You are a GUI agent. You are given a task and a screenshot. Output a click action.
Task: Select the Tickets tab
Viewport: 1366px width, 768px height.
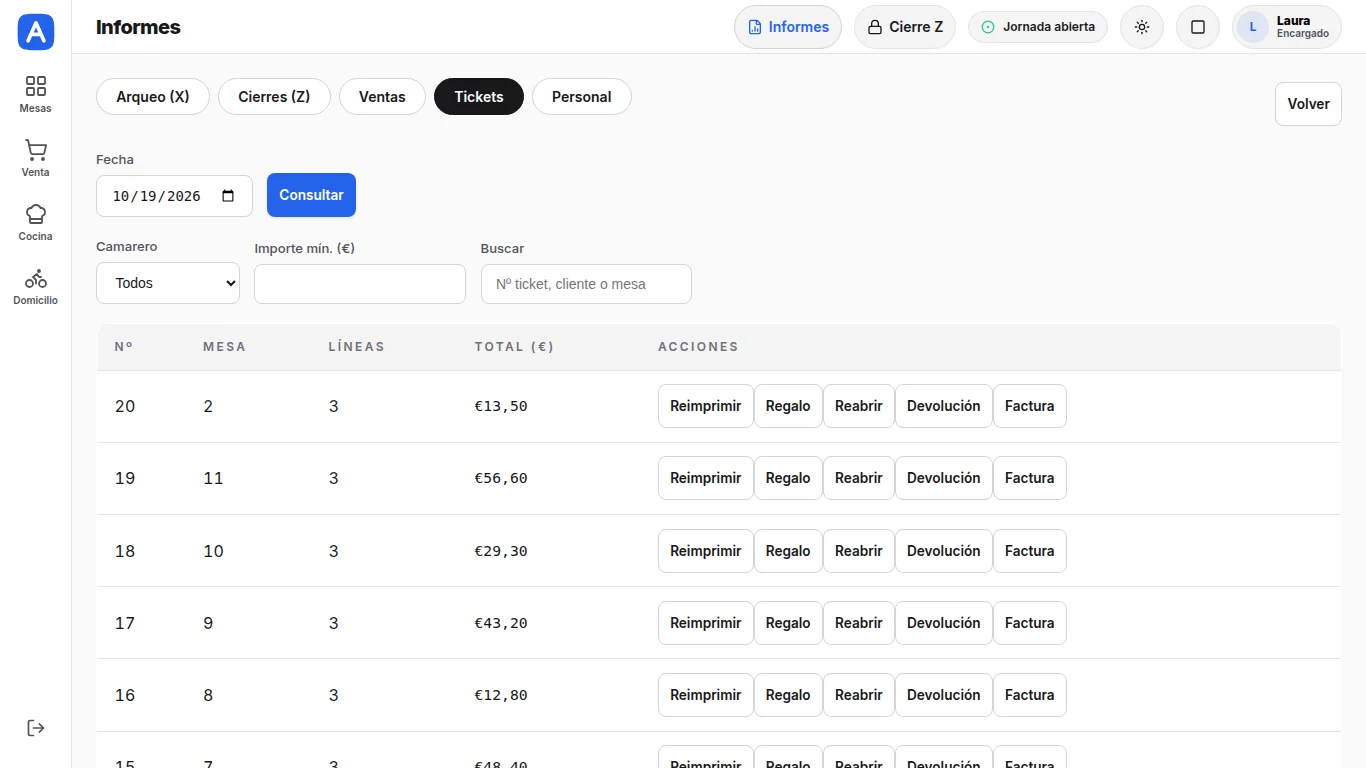click(479, 97)
